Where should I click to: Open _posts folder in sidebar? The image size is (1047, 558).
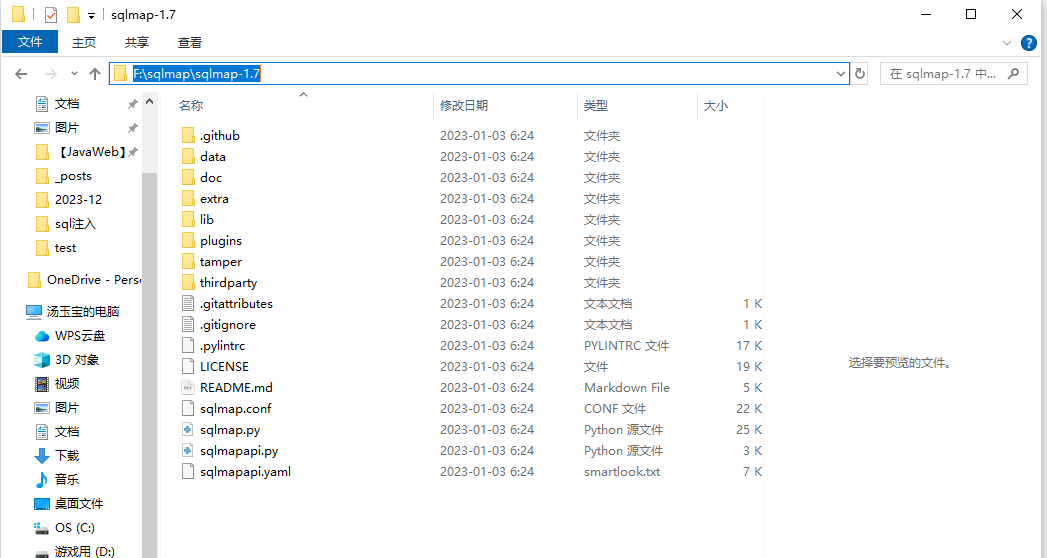point(73,176)
